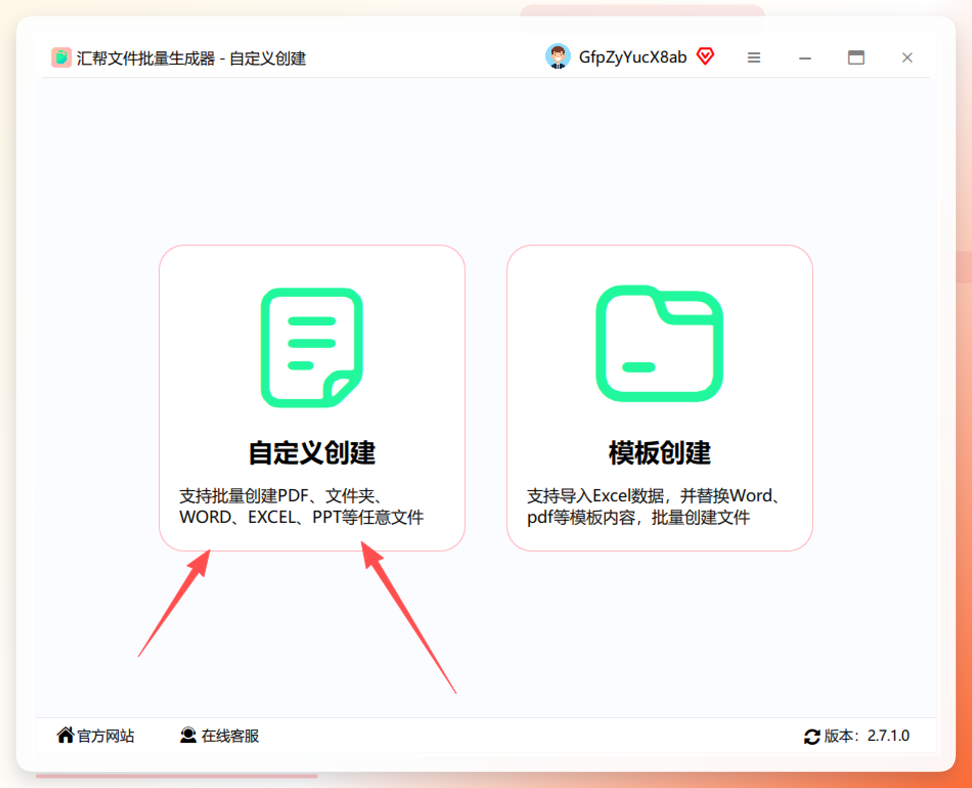Minimize the application window
Viewport: 972px width, 788px height.
(x=805, y=58)
